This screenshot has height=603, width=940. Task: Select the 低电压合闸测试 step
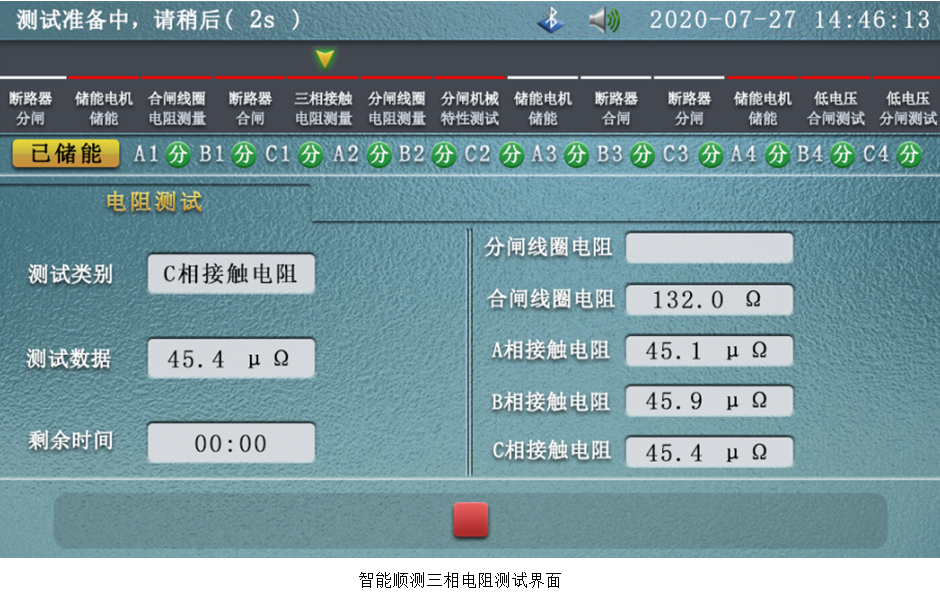(x=835, y=108)
